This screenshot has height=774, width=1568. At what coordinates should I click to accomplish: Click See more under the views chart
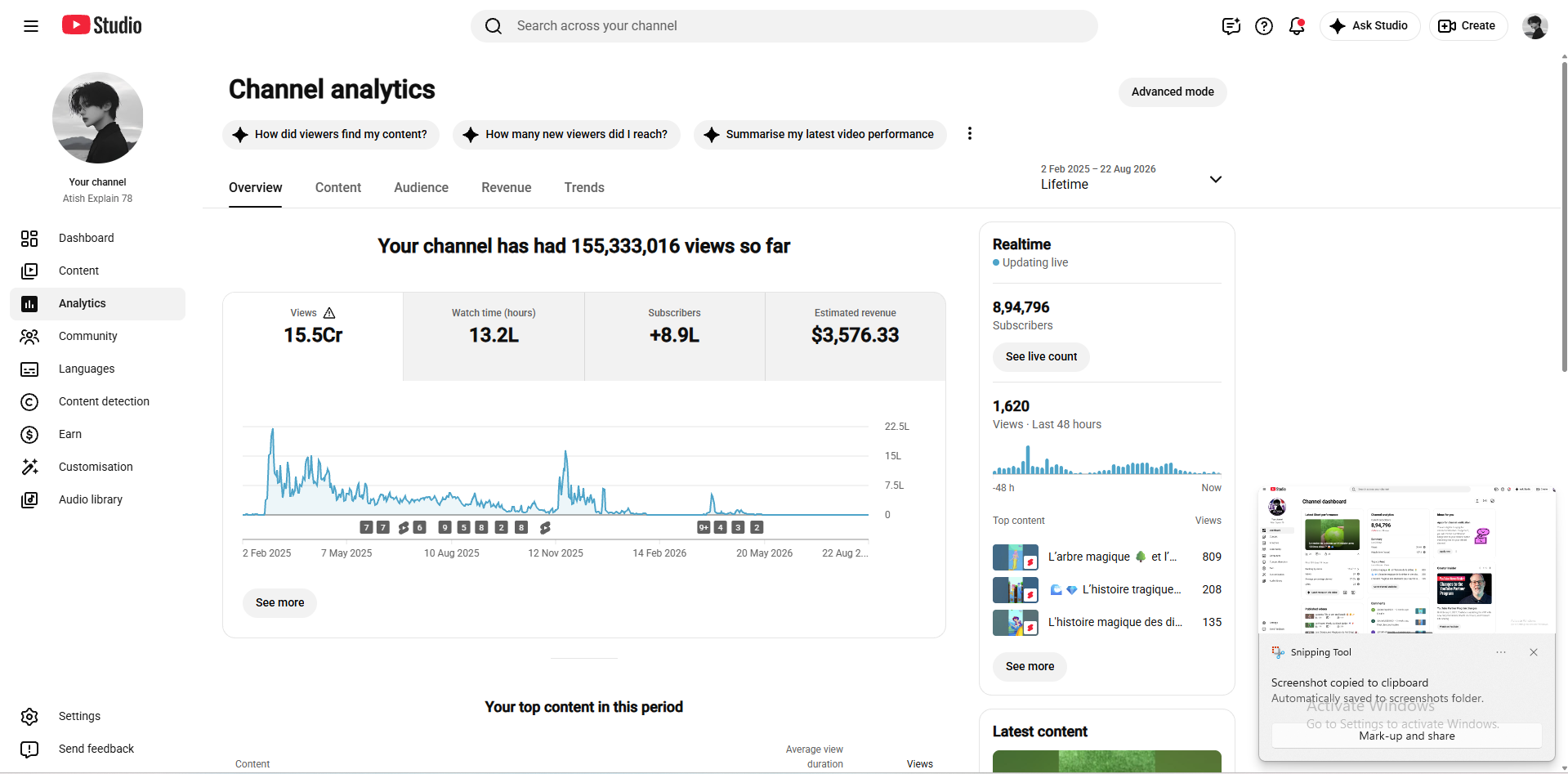click(x=279, y=603)
